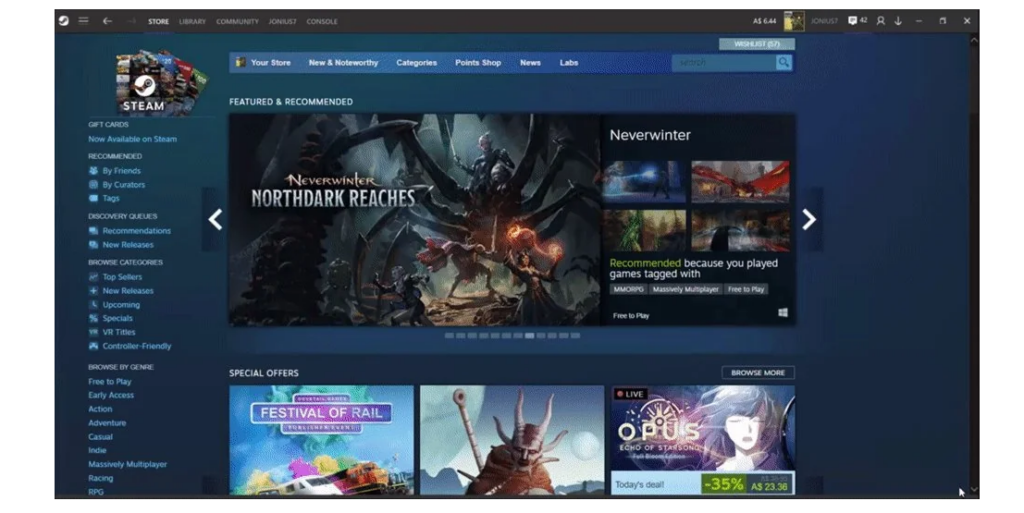1024x513 pixels.
Task: Click the Windows platform icon on Neverwinter
Action: [782, 313]
